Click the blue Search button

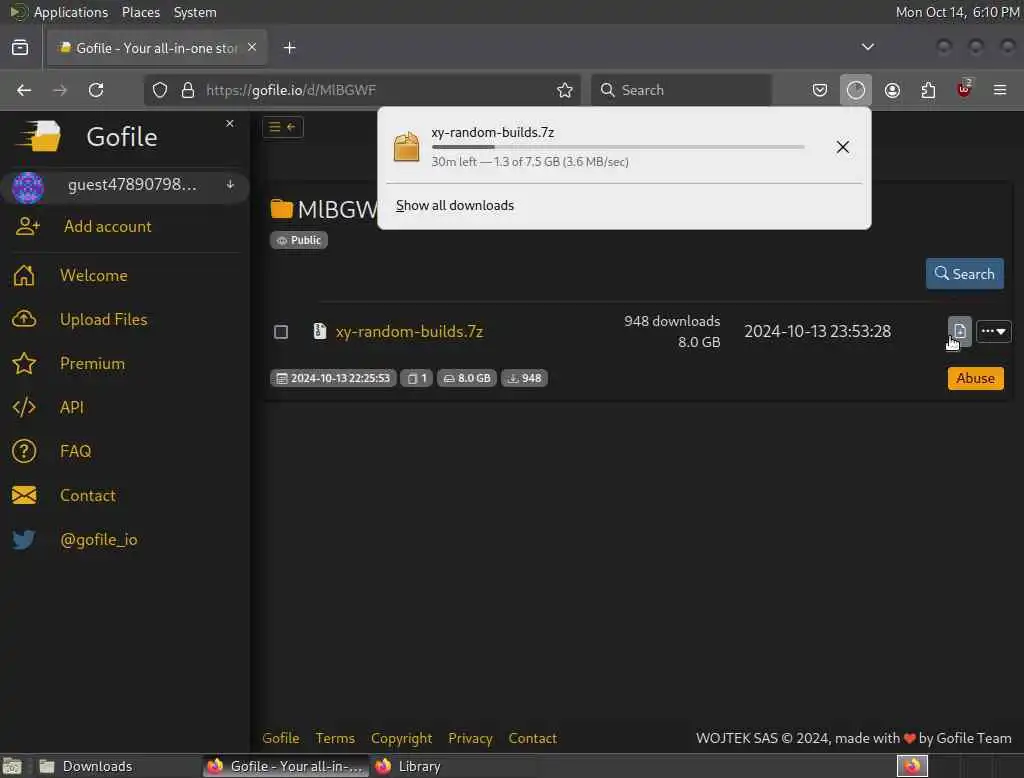[x=964, y=274]
